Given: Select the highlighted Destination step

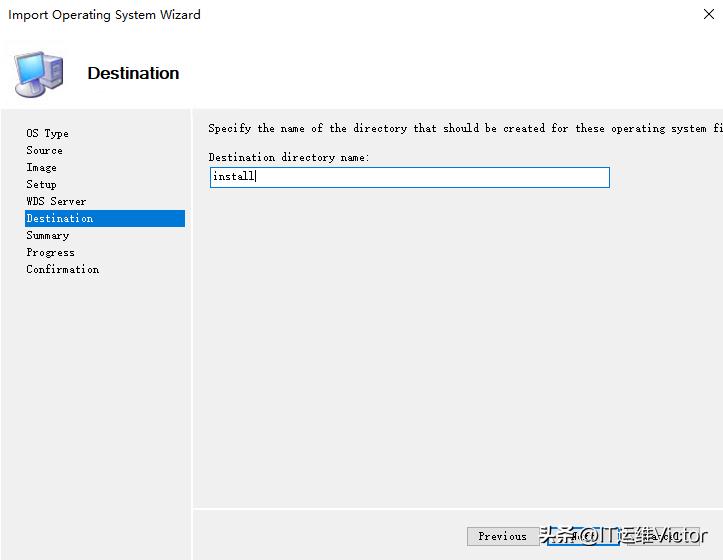Looking at the screenshot, I should point(105,218).
